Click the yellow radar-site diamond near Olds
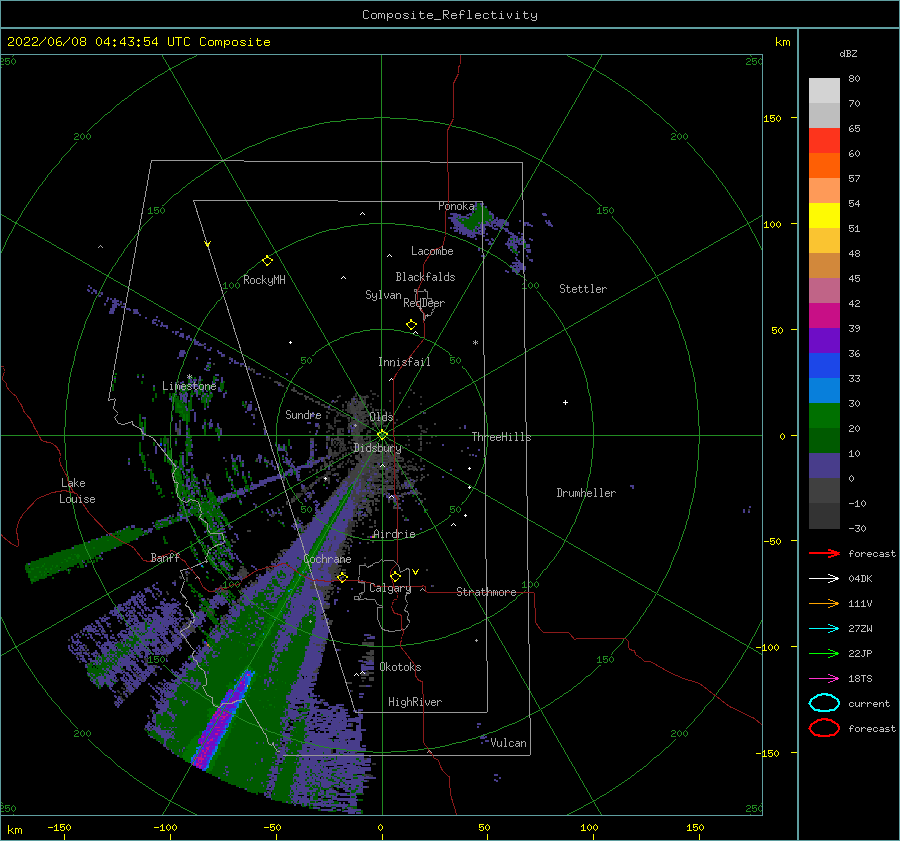Viewport: 900px width, 841px height. tap(382, 435)
